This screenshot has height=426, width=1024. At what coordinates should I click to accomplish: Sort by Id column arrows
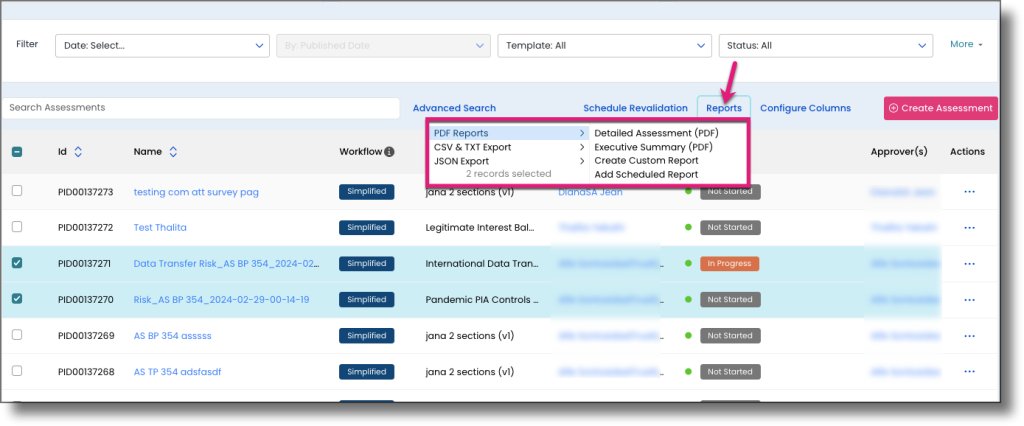[78, 152]
